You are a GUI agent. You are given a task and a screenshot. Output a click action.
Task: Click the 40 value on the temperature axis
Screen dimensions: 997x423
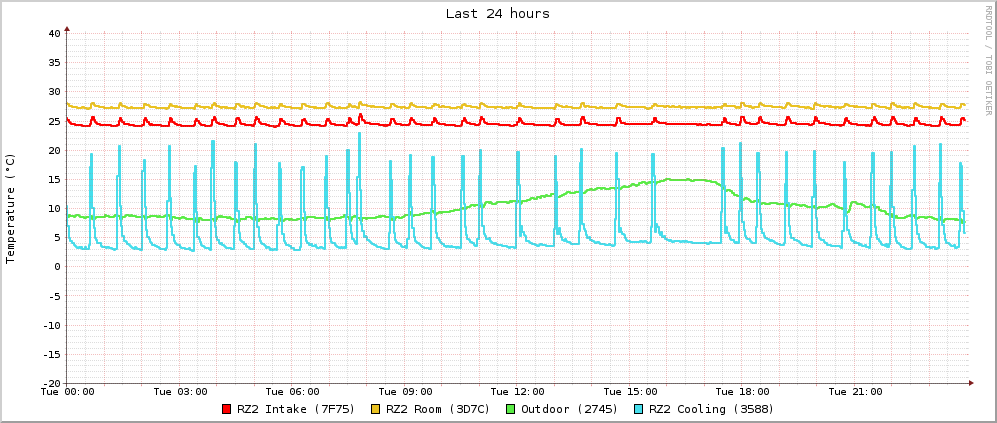(x=54, y=33)
